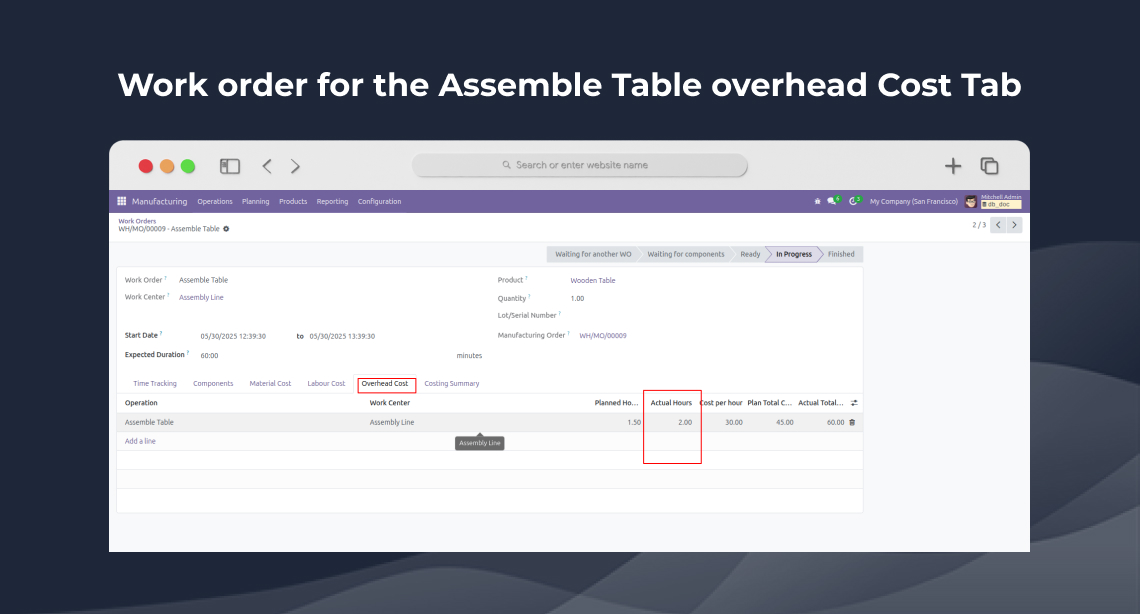Image resolution: width=1140 pixels, height=614 pixels.
Task: Go to the previous work order record
Action: pos(998,225)
